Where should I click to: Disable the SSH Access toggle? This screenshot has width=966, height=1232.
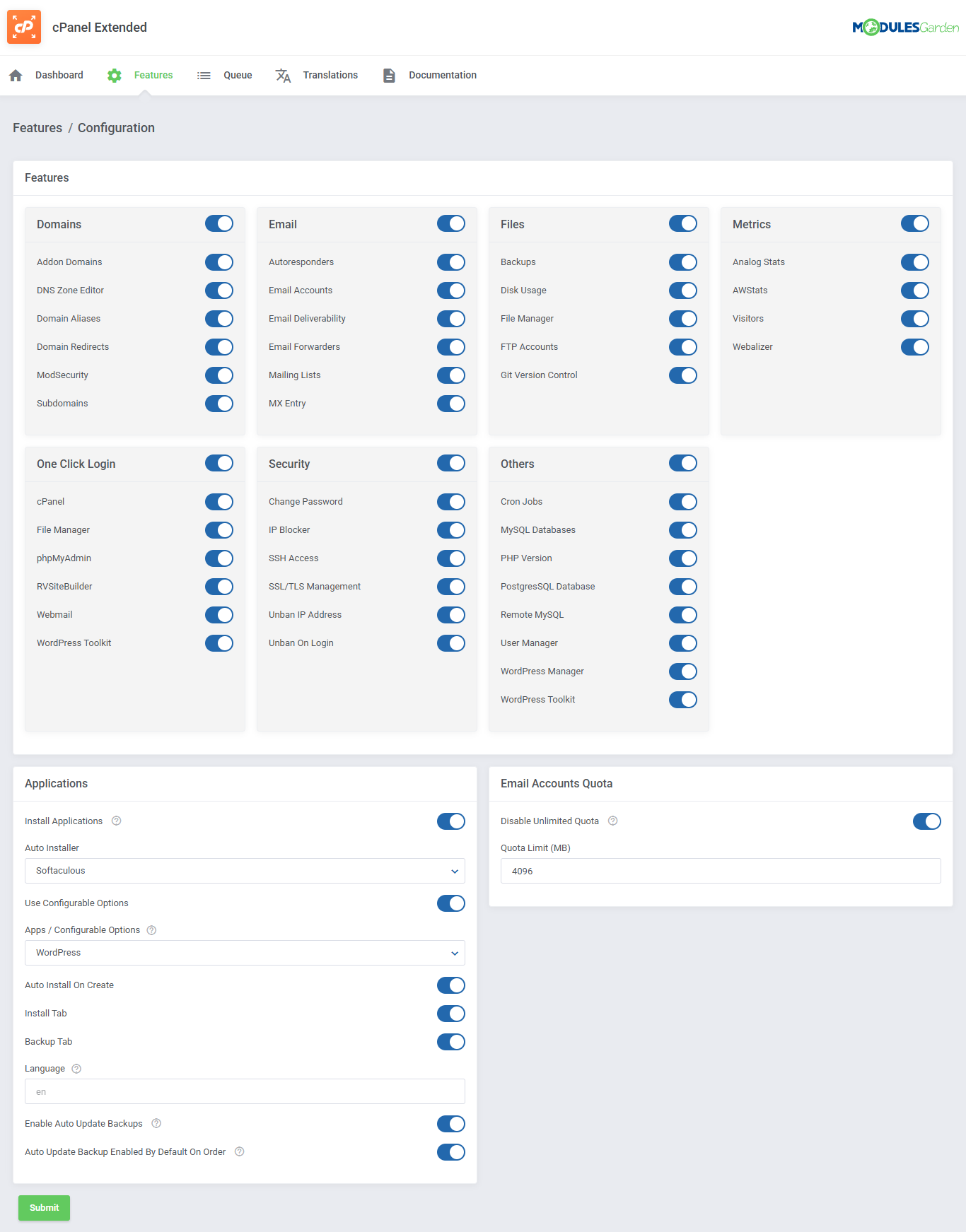(450, 558)
